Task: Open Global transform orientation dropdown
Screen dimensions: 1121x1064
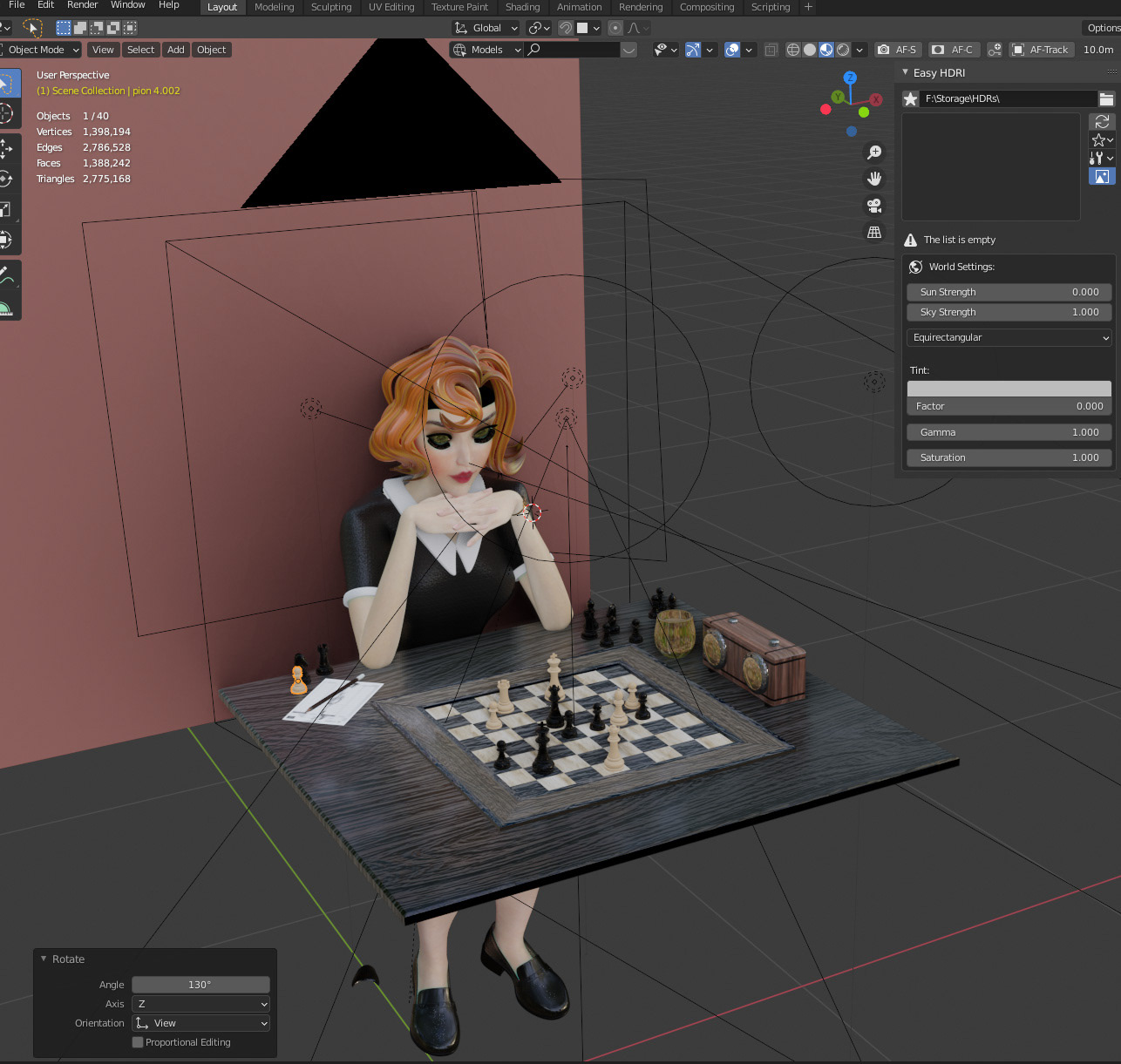Action: (x=486, y=28)
